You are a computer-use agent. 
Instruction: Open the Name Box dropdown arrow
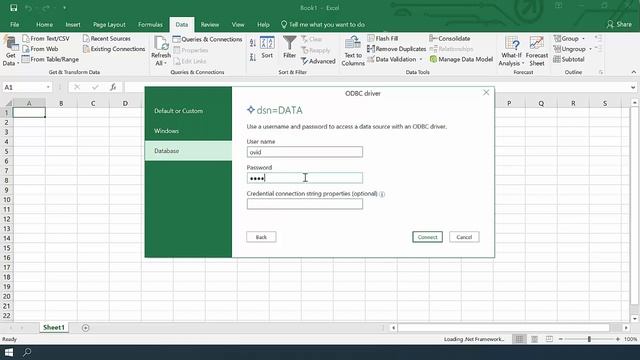48,87
